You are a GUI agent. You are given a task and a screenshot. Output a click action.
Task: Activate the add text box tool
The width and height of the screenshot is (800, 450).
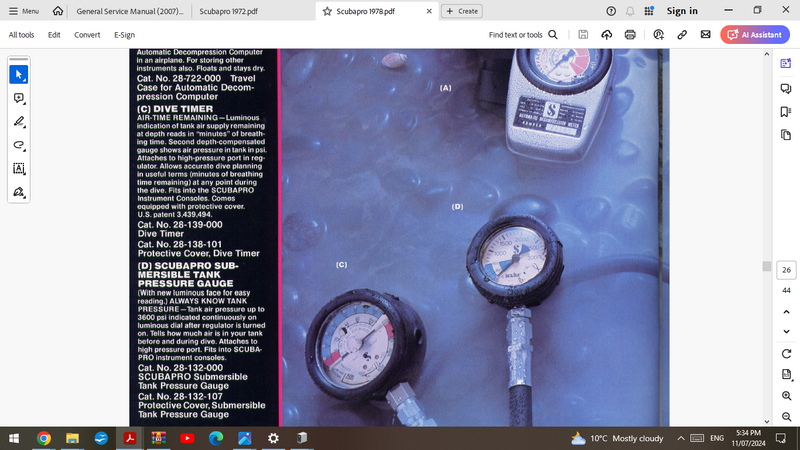[19, 168]
